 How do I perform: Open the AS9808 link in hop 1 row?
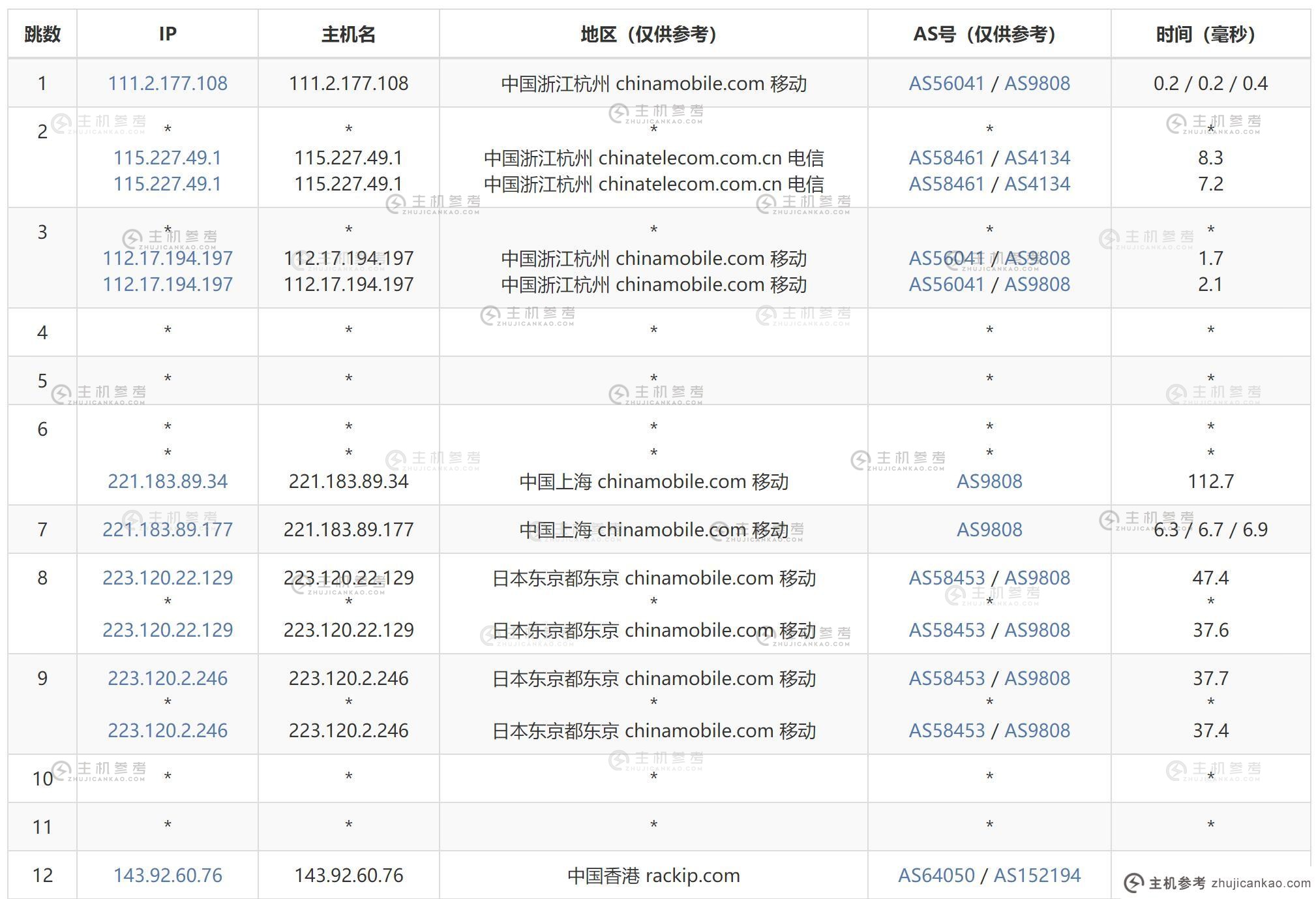(1037, 84)
